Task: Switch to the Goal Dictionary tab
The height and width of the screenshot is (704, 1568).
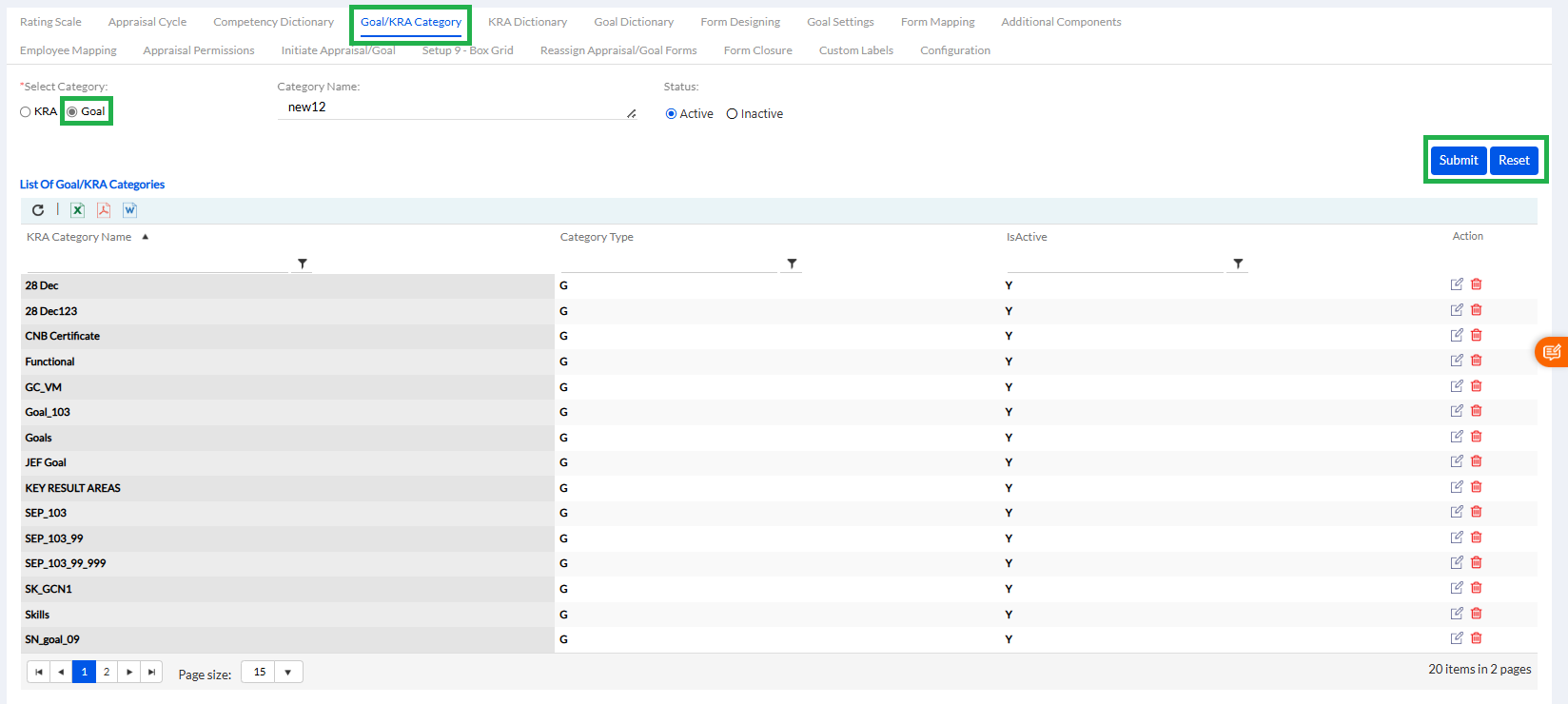Action: tap(634, 22)
